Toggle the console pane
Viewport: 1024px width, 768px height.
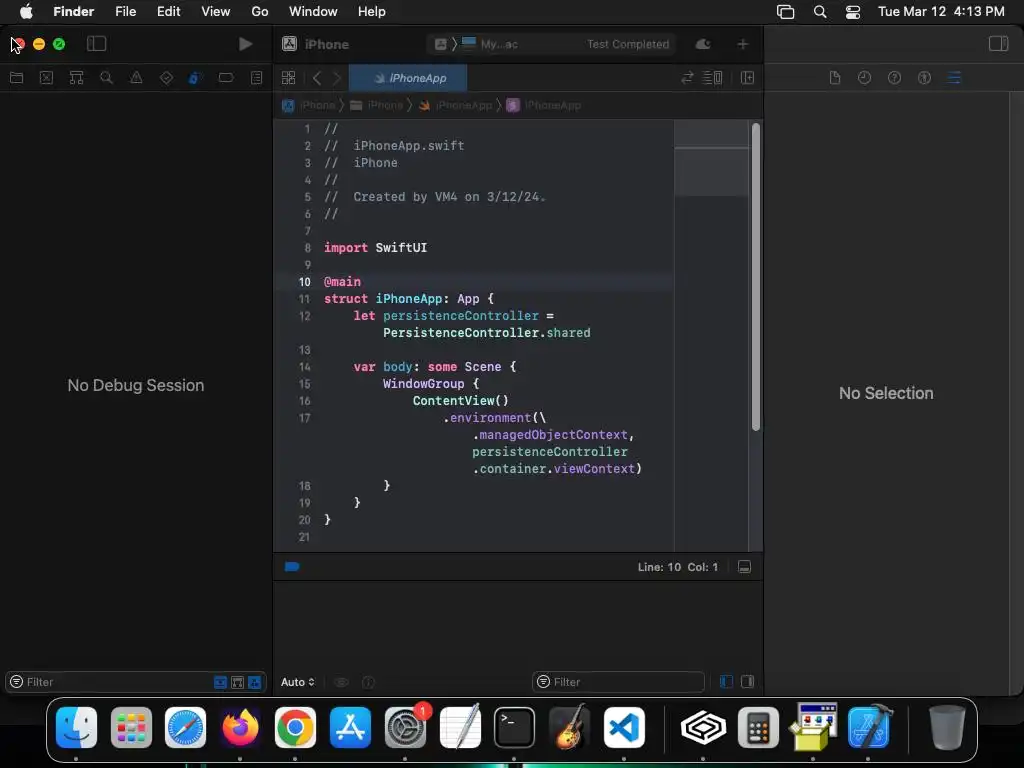[748, 682]
